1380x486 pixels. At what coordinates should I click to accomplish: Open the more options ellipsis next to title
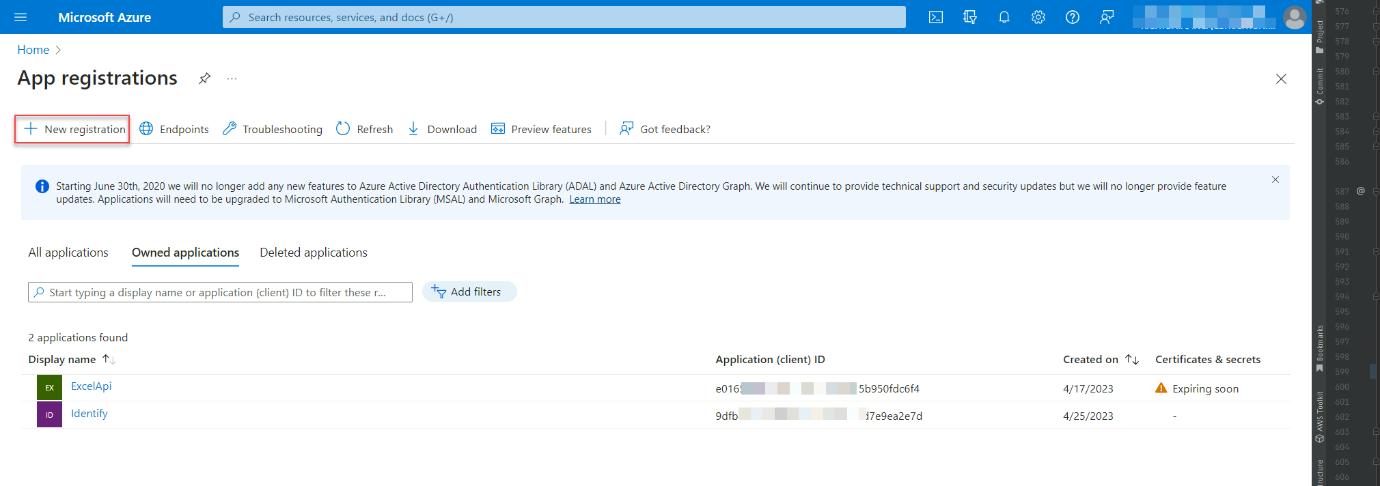pos(232,78)
